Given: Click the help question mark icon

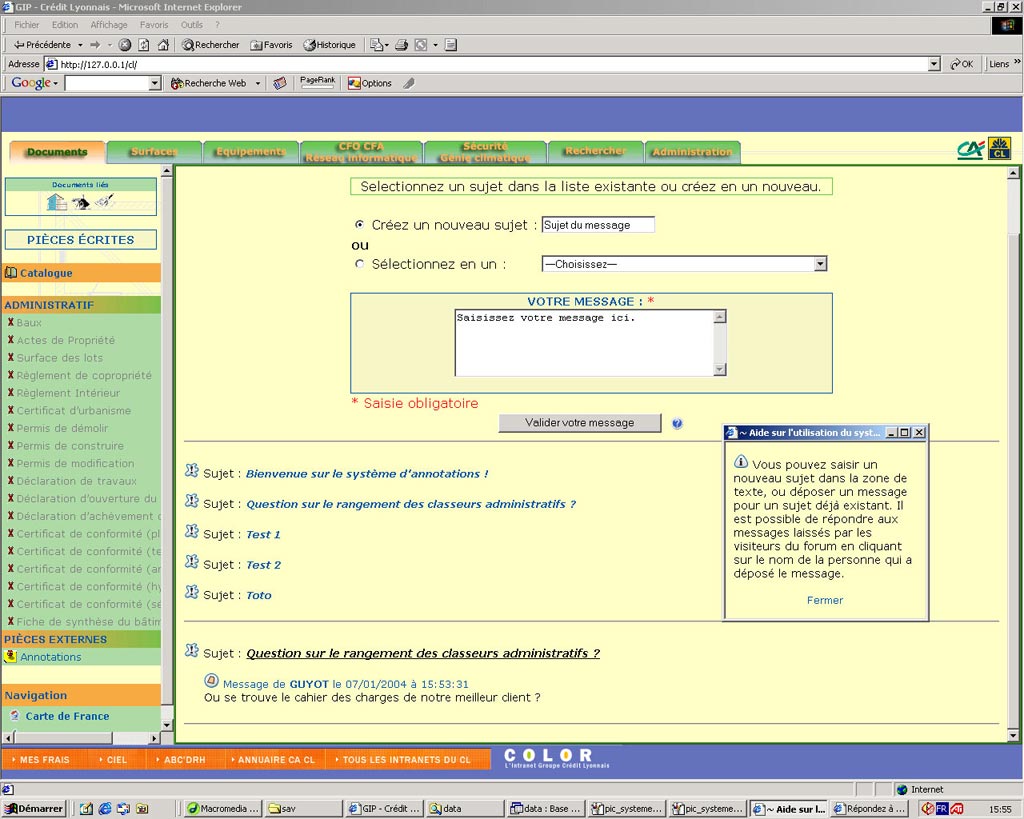Looking at the screenshot, I should pos(677,423).
